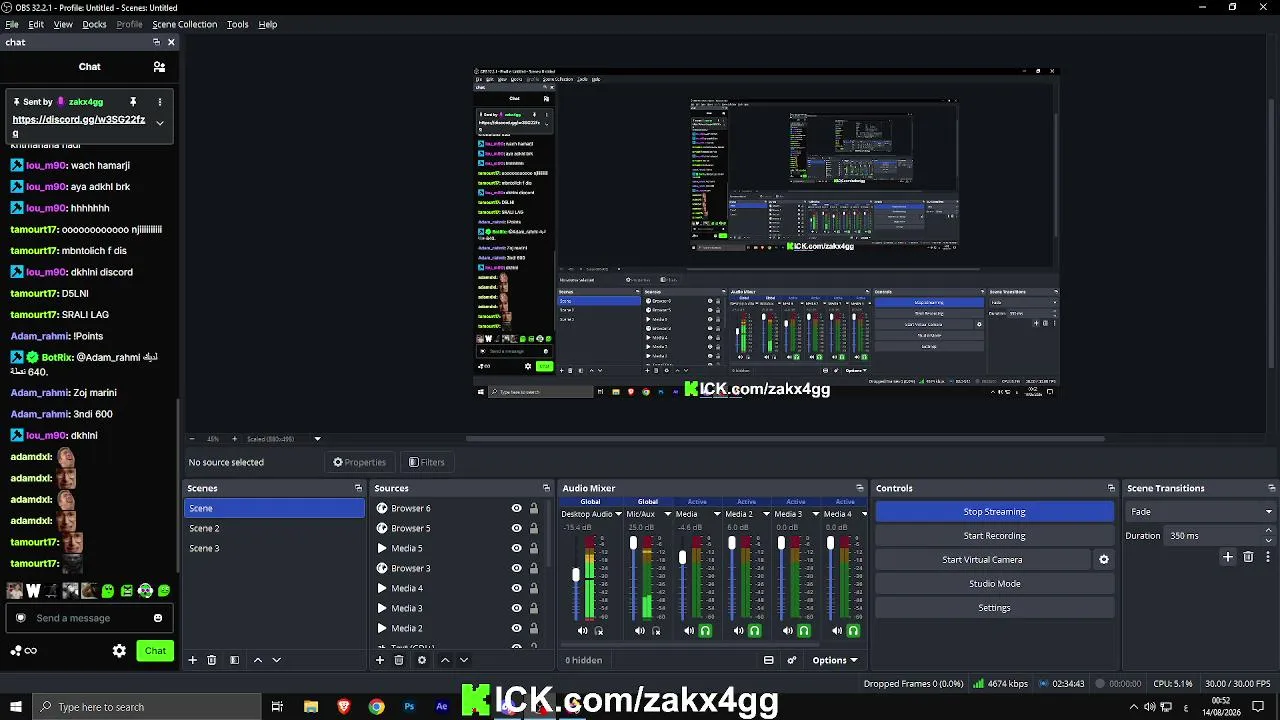Toggle the lock on the Media 3 source
Screen dimensions: 1280x720
coord(534,608)
